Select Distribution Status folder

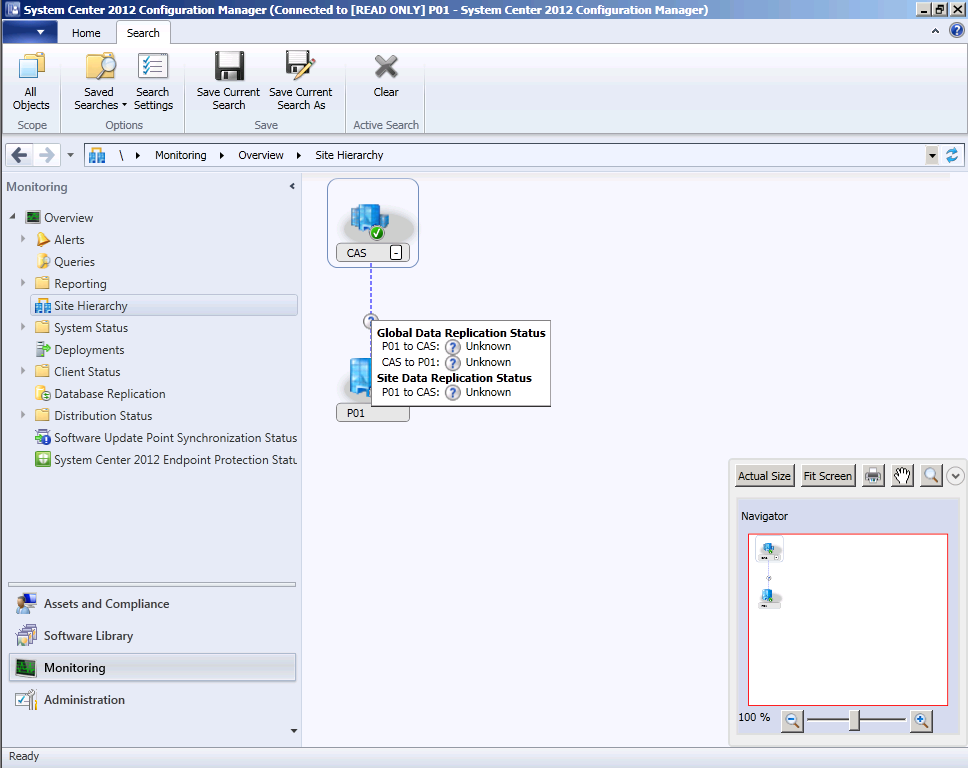[x=102, y=415]
